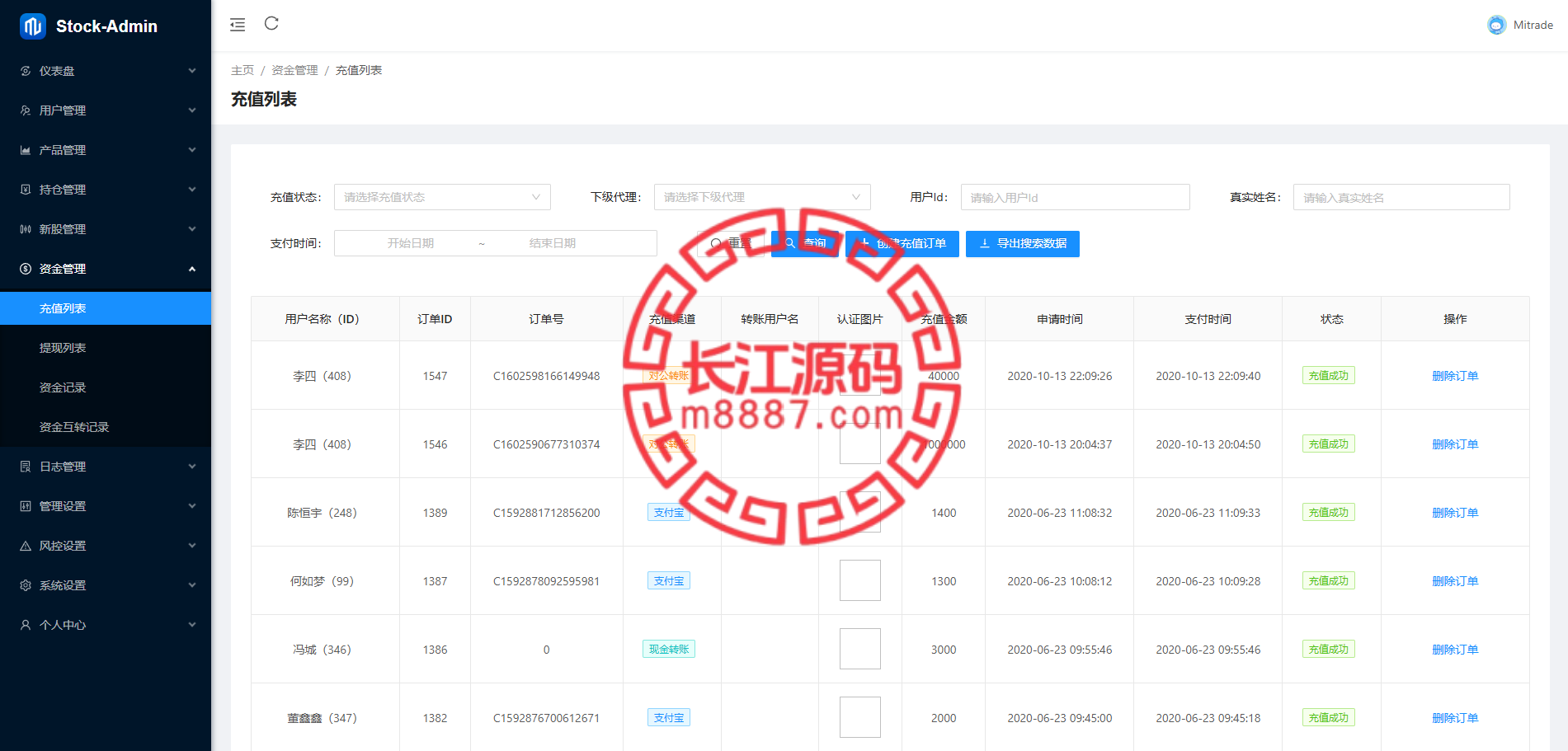Open the 认证图片 thumbnail for order 1382
This screenshot has height=751, width=1568.
(x=860, y=717)
